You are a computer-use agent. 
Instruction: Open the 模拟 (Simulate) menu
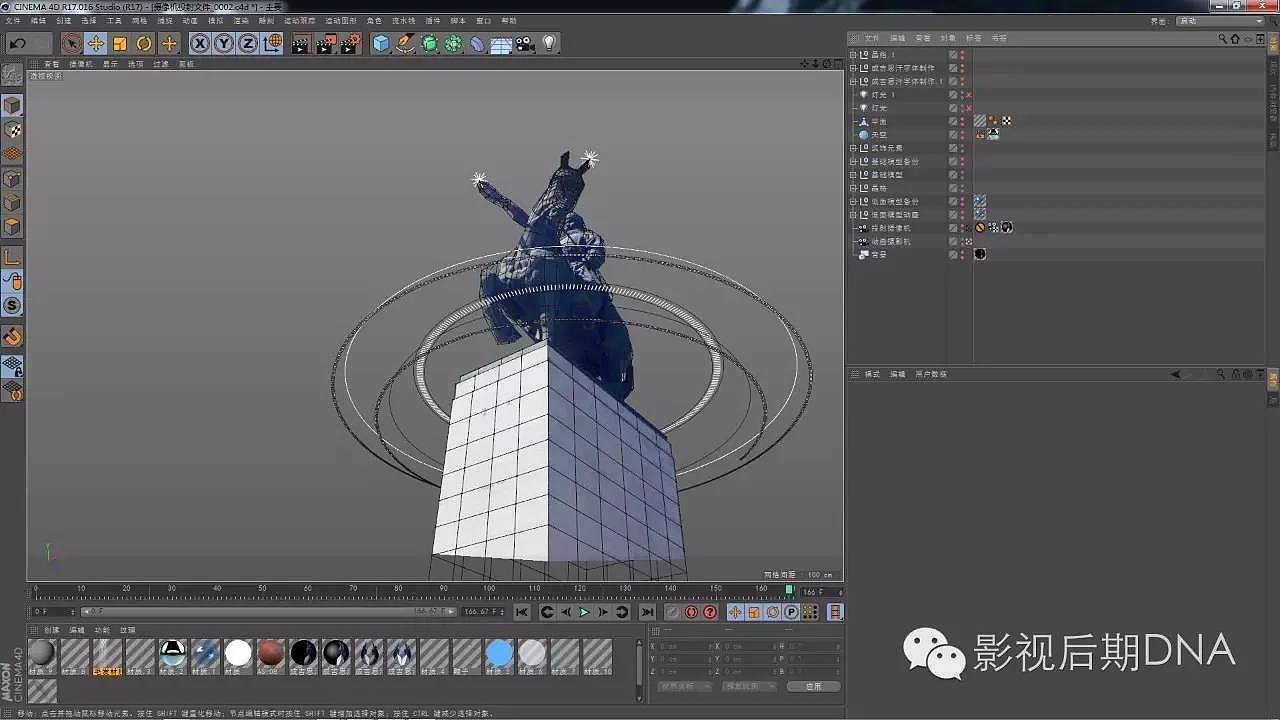click(x=215, y=20)
